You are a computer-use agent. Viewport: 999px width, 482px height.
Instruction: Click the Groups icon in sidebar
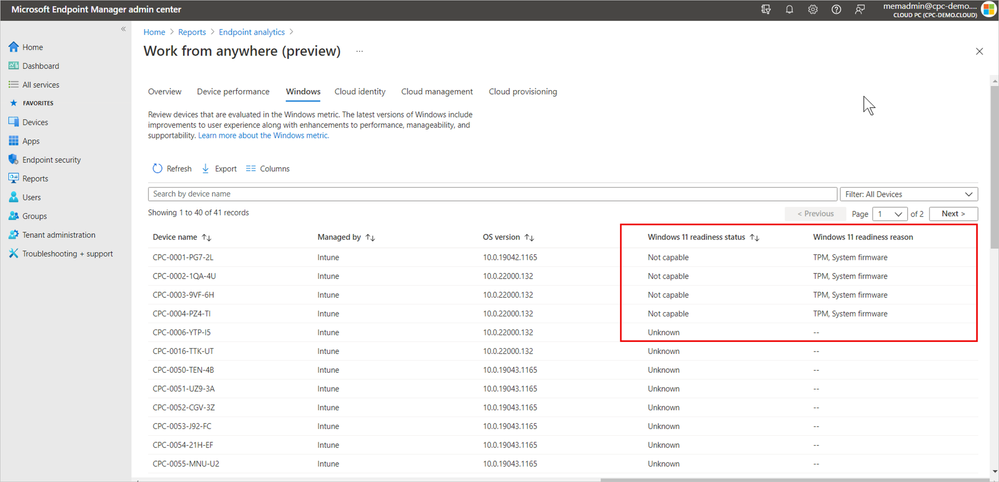click(x=13, y=216)
